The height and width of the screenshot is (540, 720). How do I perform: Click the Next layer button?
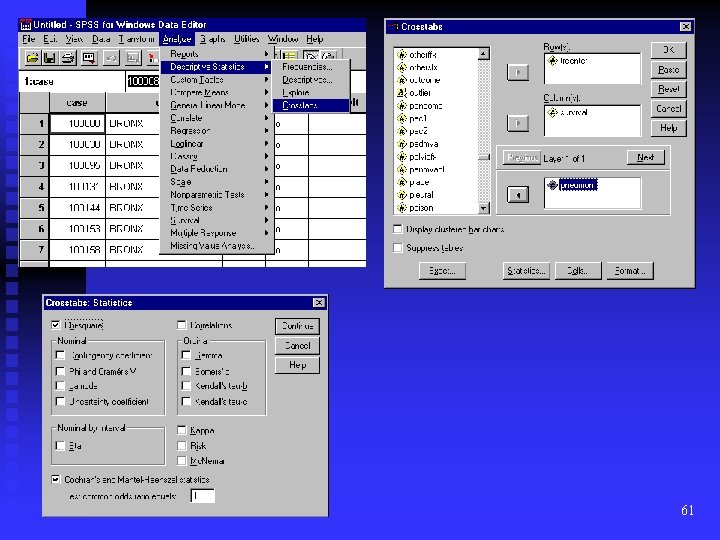pyautogui.click(x=646, y=158)
